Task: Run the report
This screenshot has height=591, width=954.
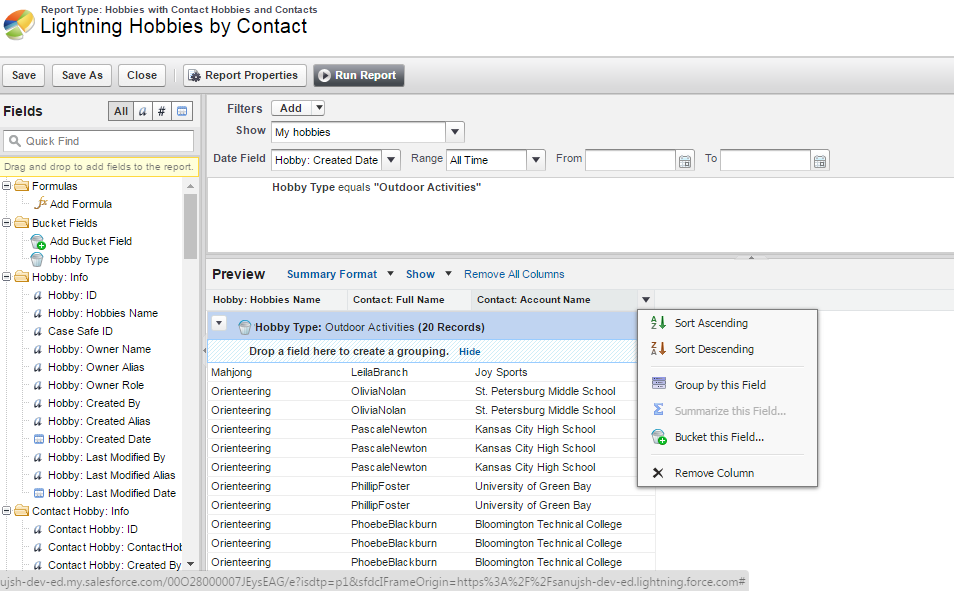Action: tap(358, 75)
